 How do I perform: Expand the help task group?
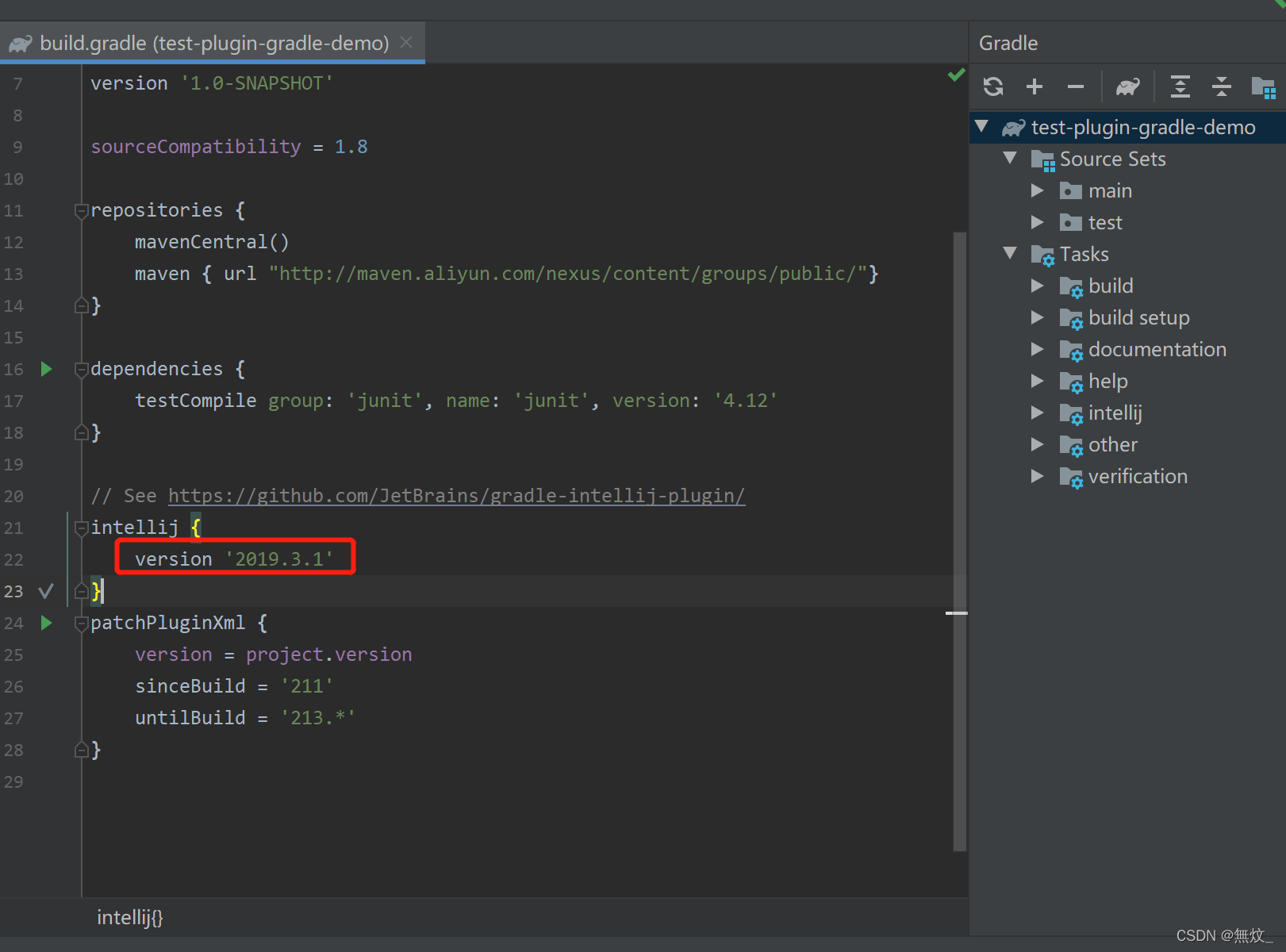1037,381
